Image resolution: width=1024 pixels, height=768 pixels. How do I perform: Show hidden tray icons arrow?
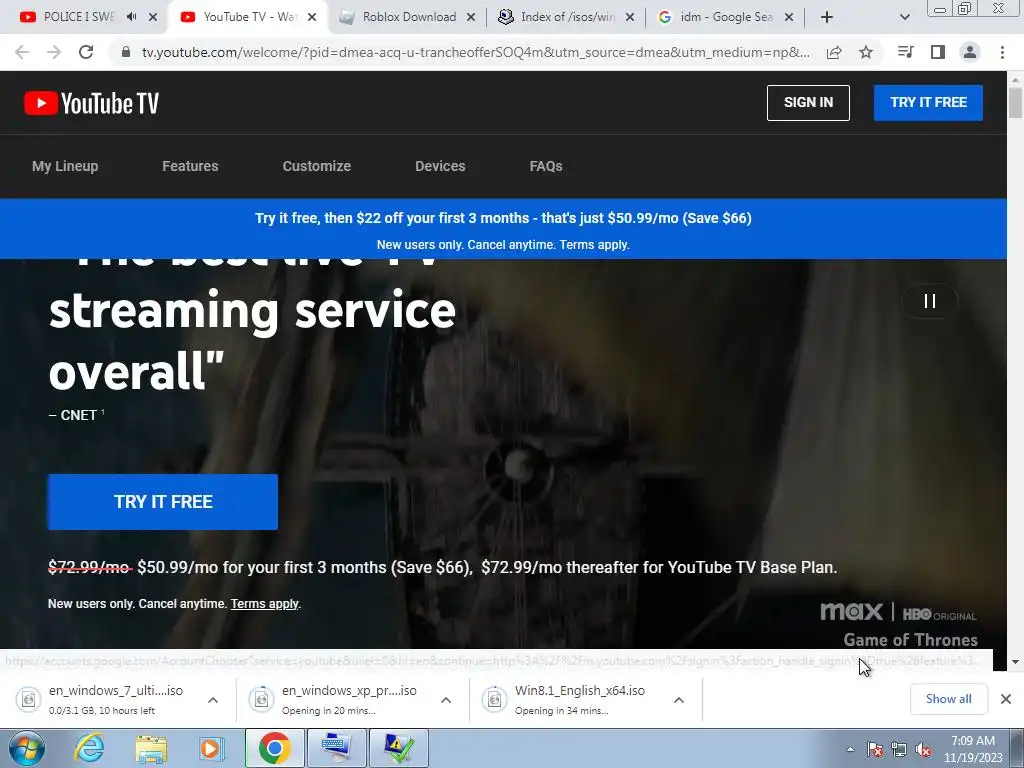[x=850, y=750]
